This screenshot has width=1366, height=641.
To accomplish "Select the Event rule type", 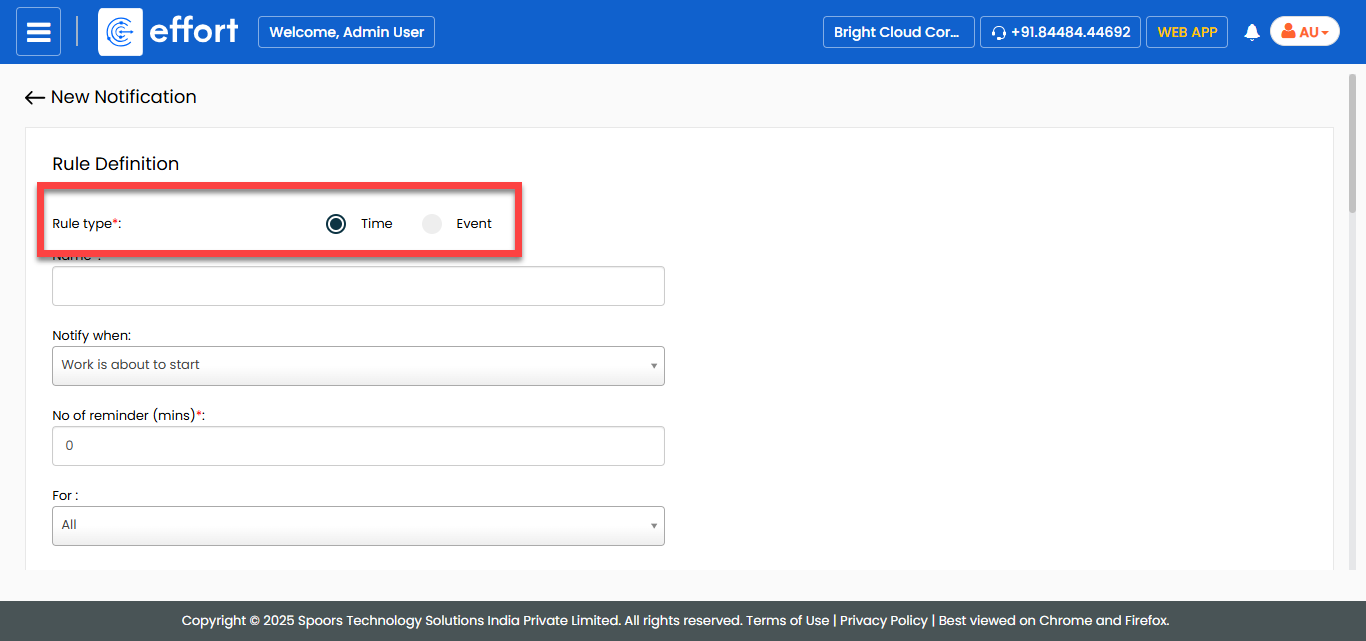I will 432,224.
